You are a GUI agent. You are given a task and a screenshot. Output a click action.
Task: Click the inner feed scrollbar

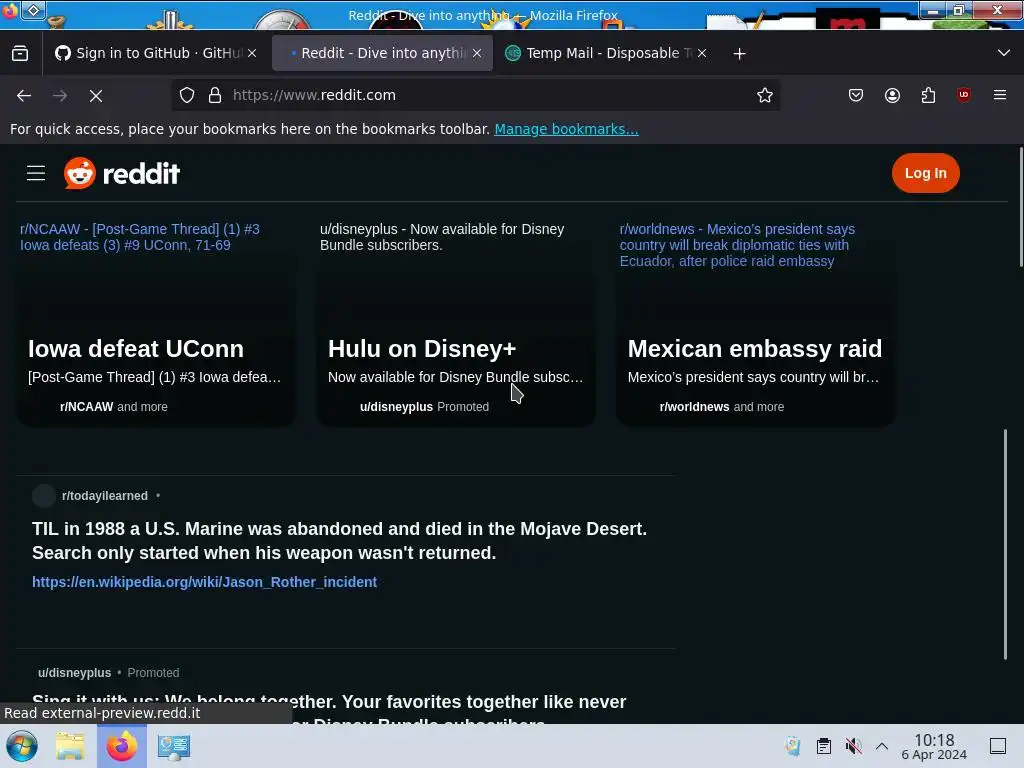pos(1005,545)
